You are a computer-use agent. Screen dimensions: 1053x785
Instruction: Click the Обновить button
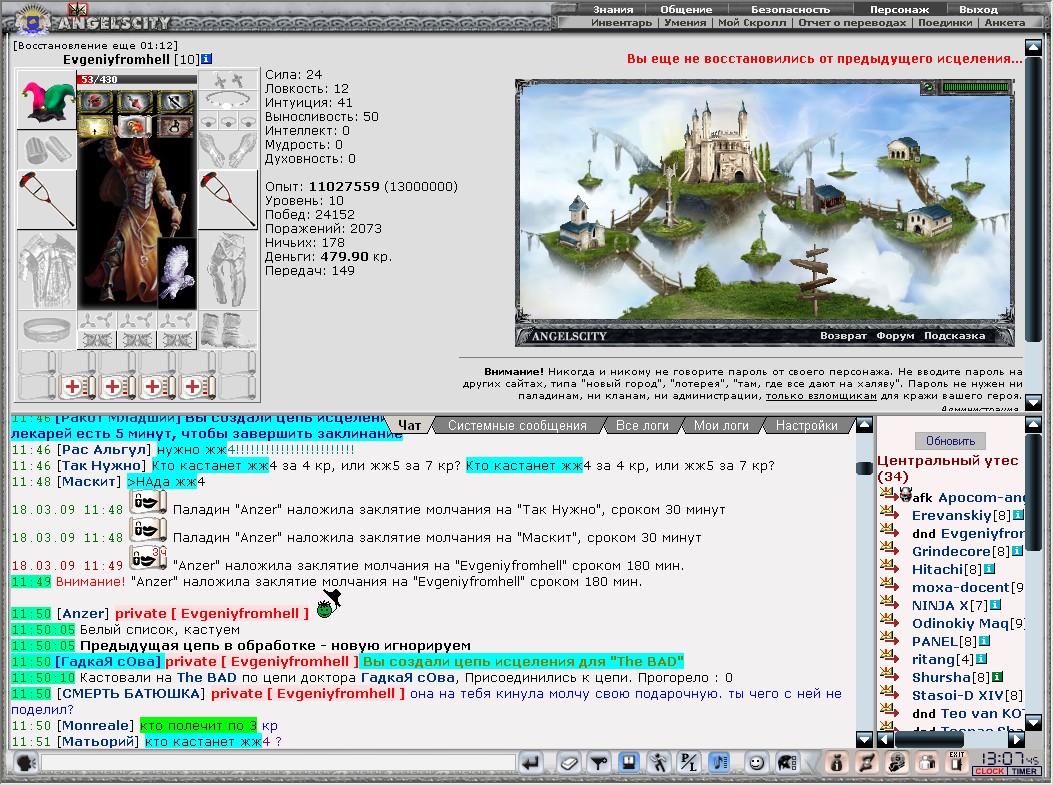coord(950,441)
